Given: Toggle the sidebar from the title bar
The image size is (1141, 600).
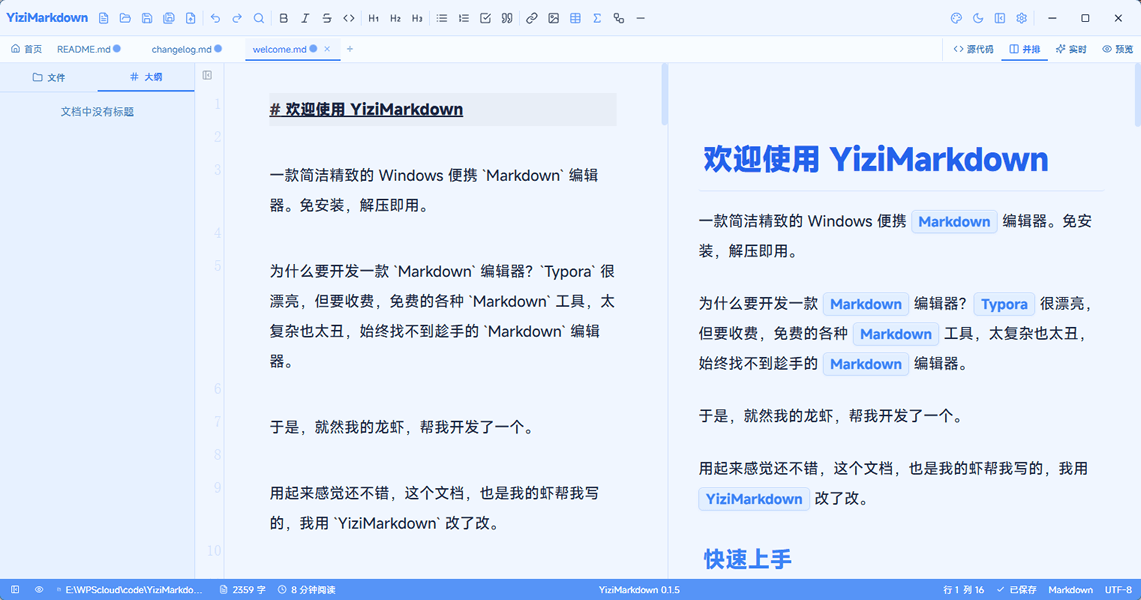Looking at the screenshot, I should pos(1000,18).
